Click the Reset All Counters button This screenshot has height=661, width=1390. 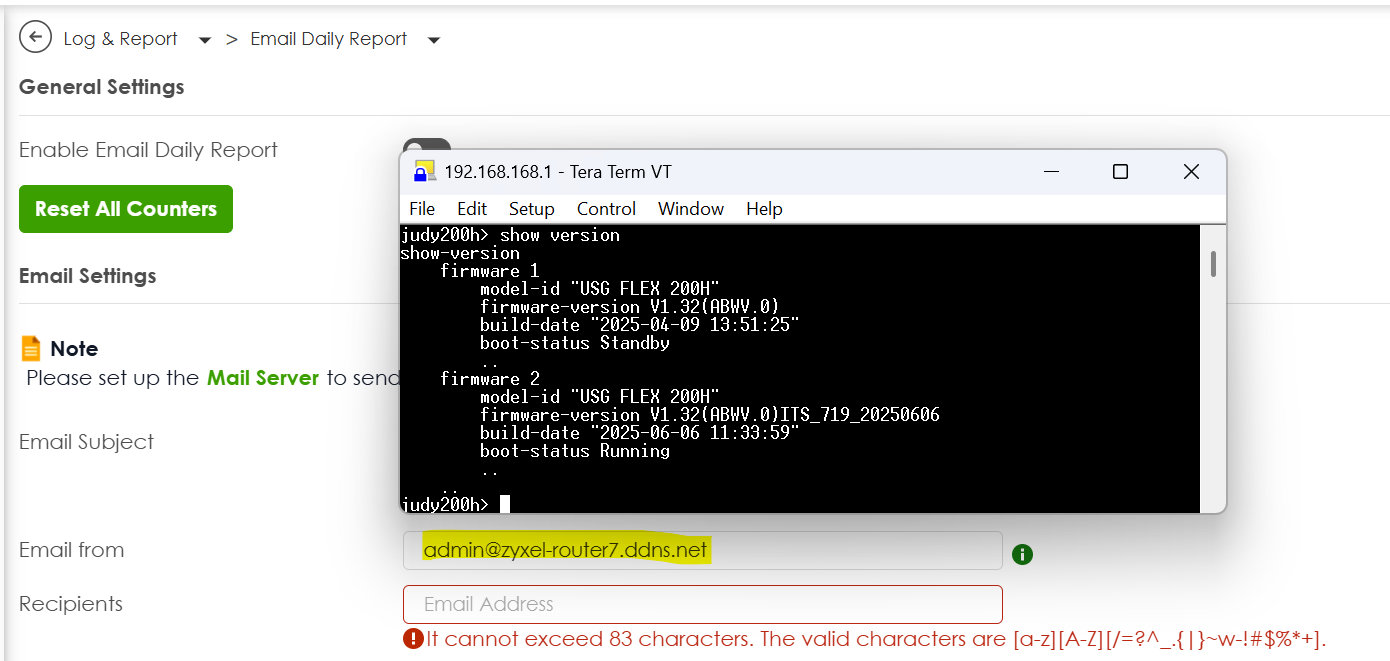(x=126, y=209)
